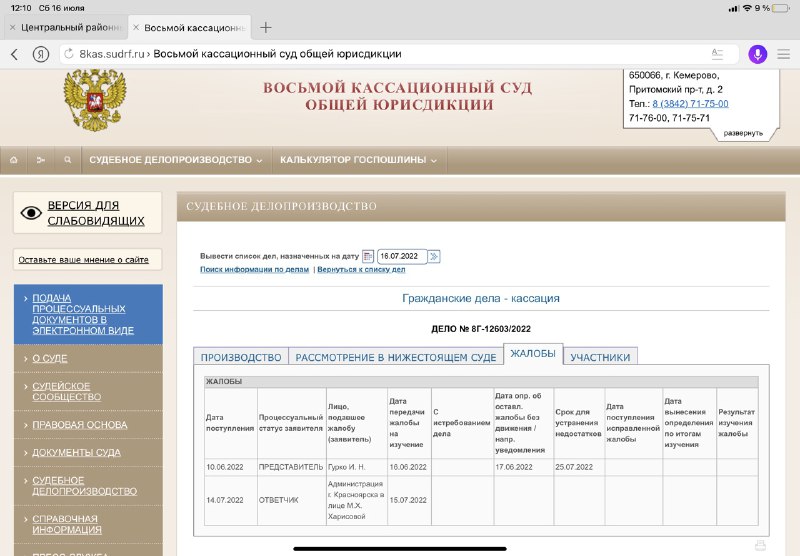Expand Справочная информация sidebar section
Screen dimensions: 800x556
tap(67, 524)
